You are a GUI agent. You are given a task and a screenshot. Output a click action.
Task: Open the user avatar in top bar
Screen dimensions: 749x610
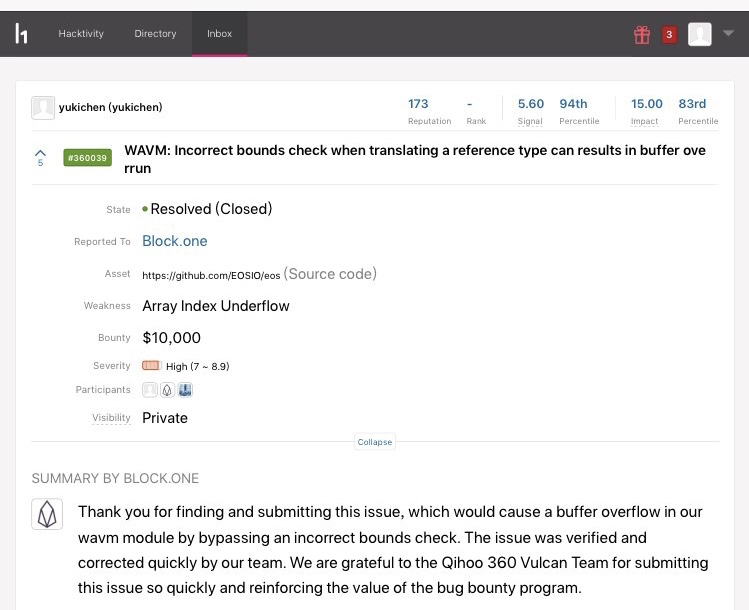pyautogui.click(x=700, y=34)
